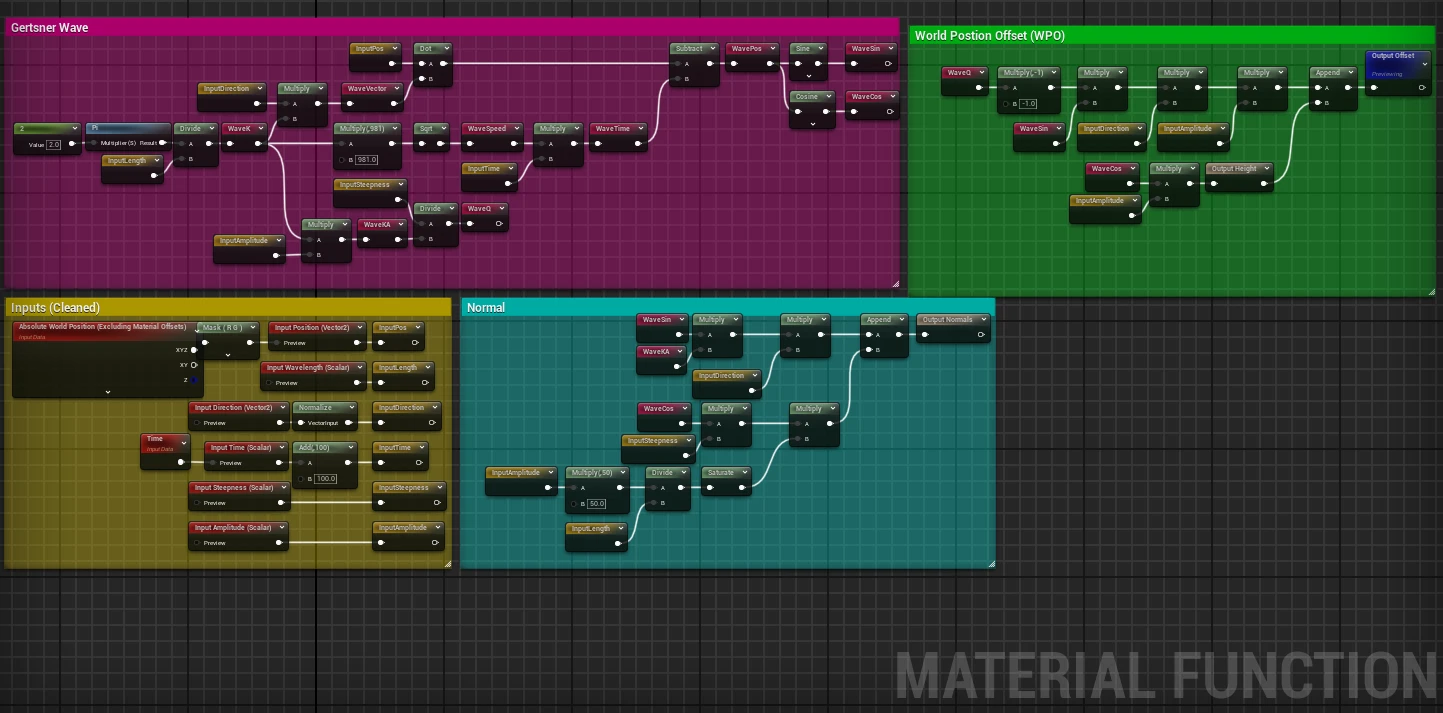
Task: Select the WavePos node title
Action: 747,48
